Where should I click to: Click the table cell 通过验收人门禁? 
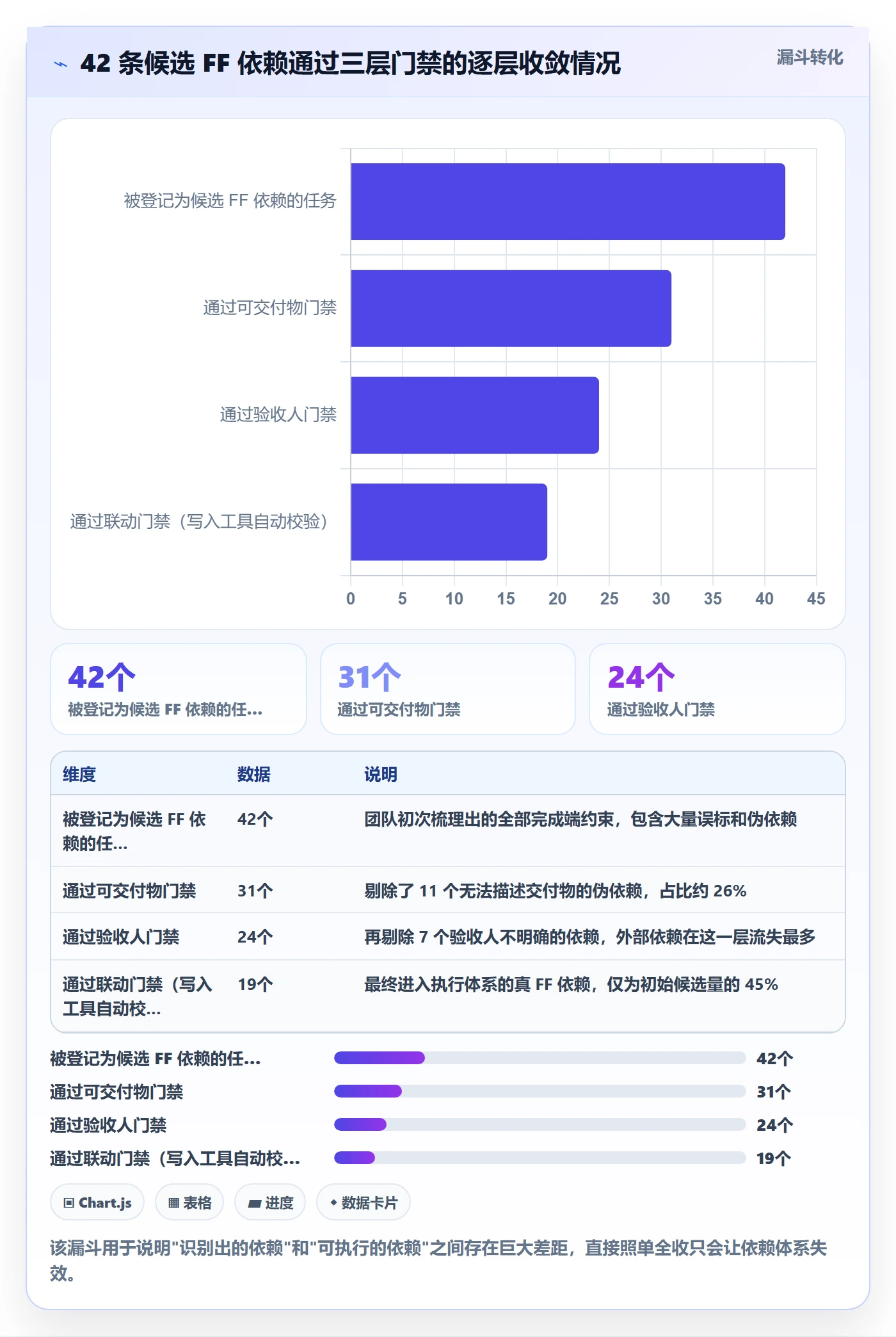coord(121,937)
